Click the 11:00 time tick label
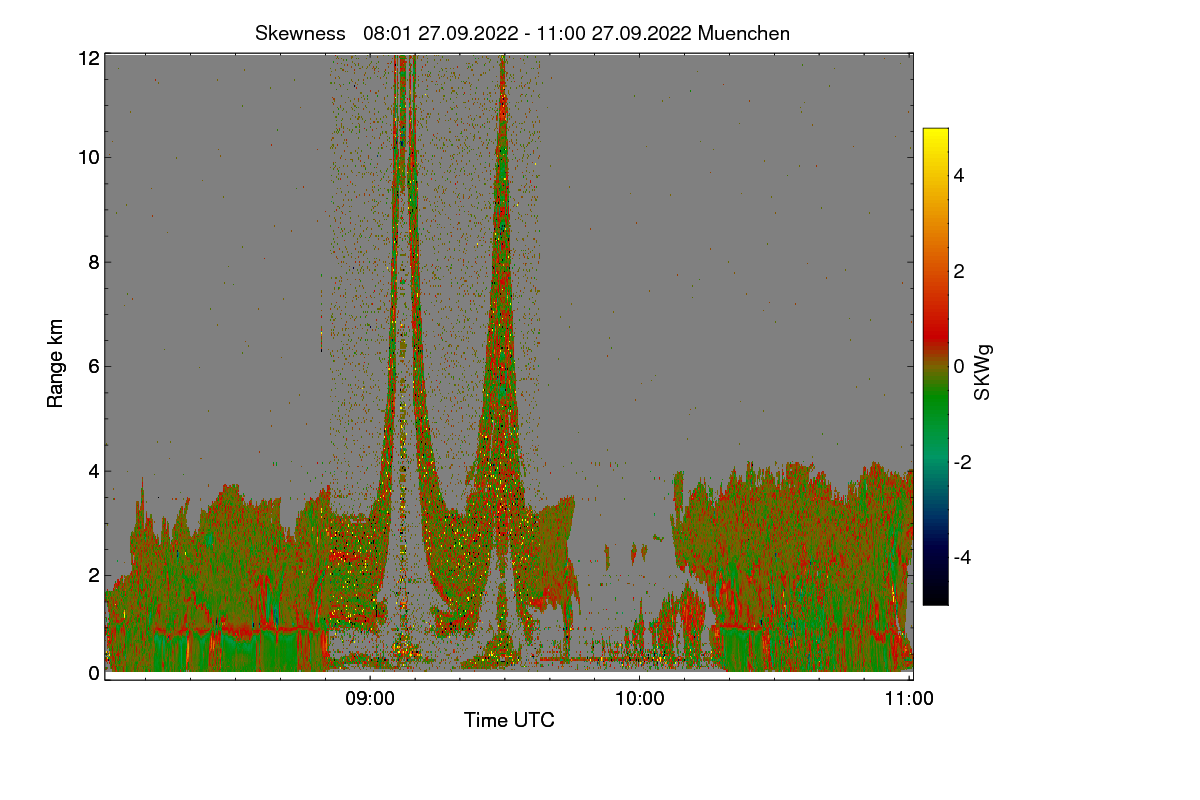 (x=910, y=699)
